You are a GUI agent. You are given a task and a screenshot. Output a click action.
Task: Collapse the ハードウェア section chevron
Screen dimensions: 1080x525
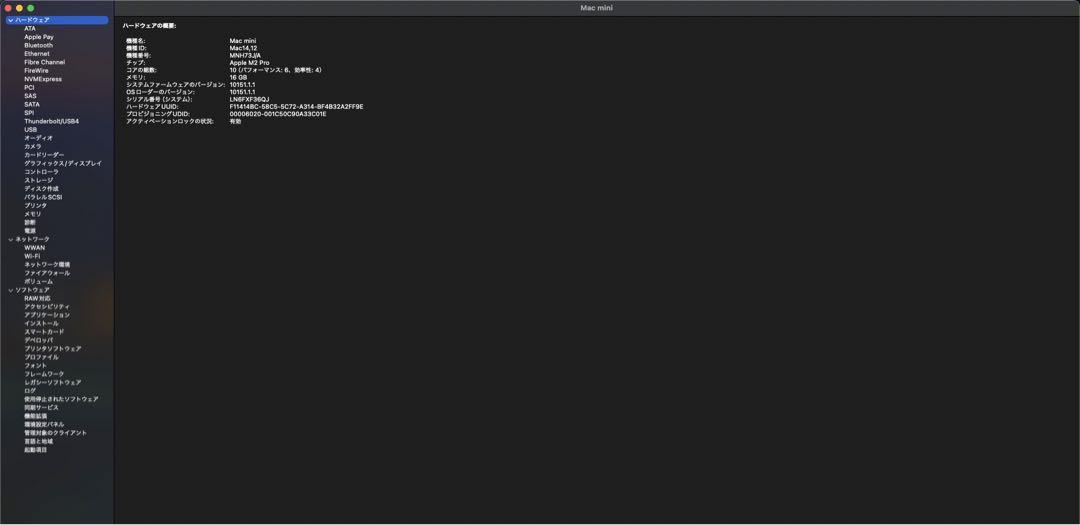click(x=10, y=20)
